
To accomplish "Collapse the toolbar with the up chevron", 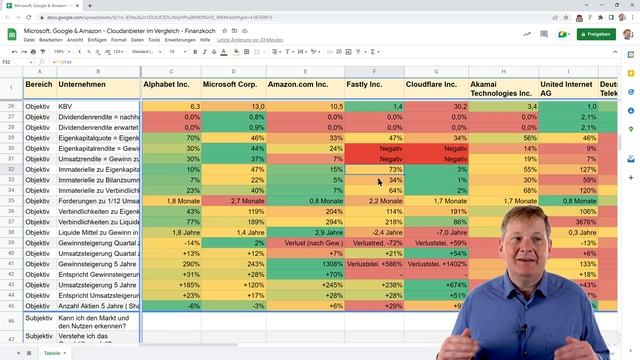I will click(615, 52).
